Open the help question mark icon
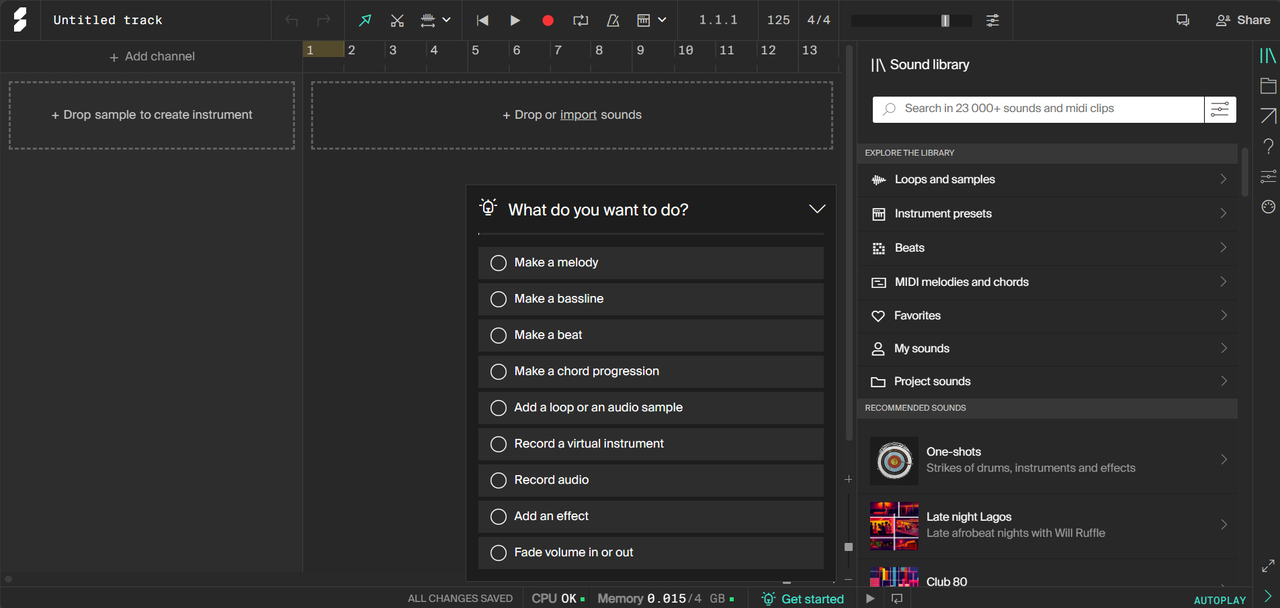 [x=1268, y=147]
